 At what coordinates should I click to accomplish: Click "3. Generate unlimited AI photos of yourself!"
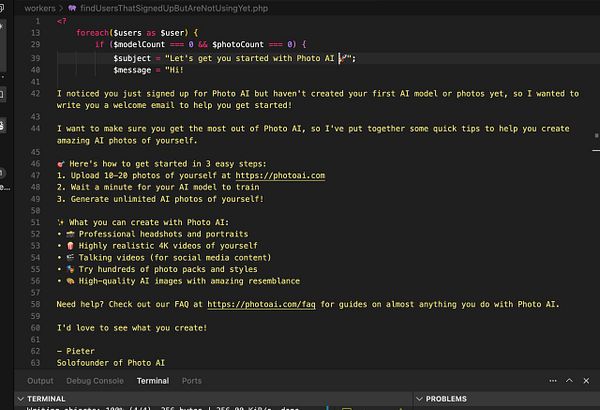pos(160,199)
